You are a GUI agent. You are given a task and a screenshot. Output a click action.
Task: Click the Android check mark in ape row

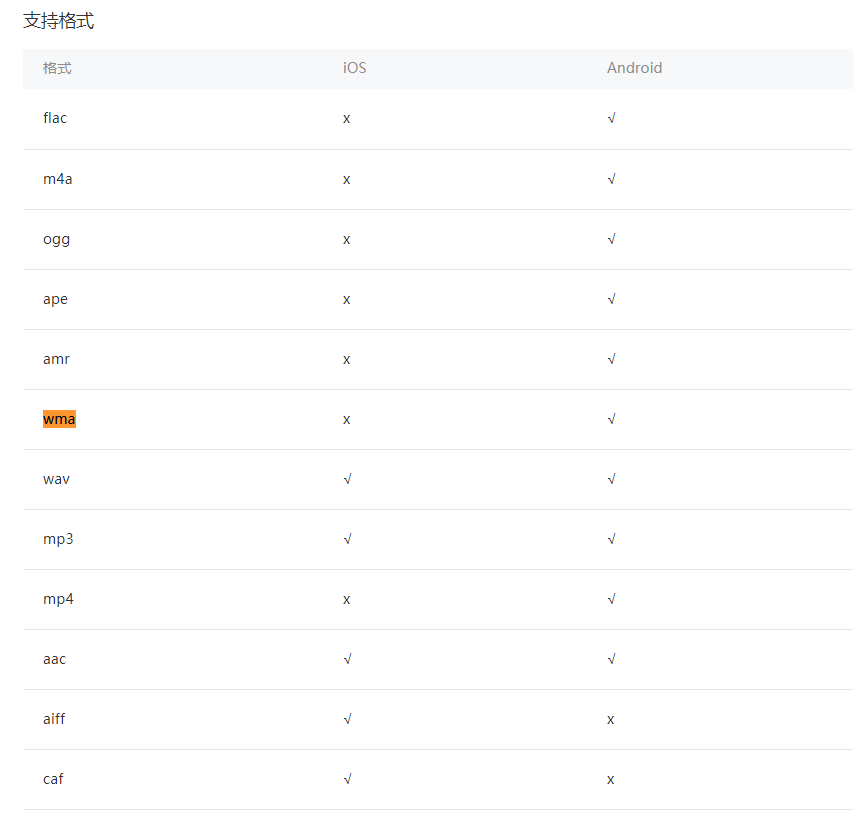[x=611, y=299]
